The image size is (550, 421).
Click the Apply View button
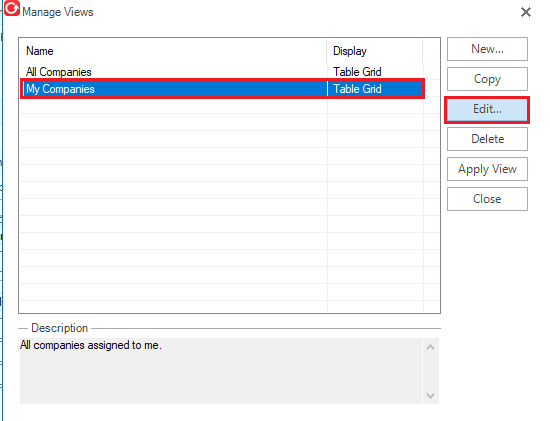click(487, 169)
